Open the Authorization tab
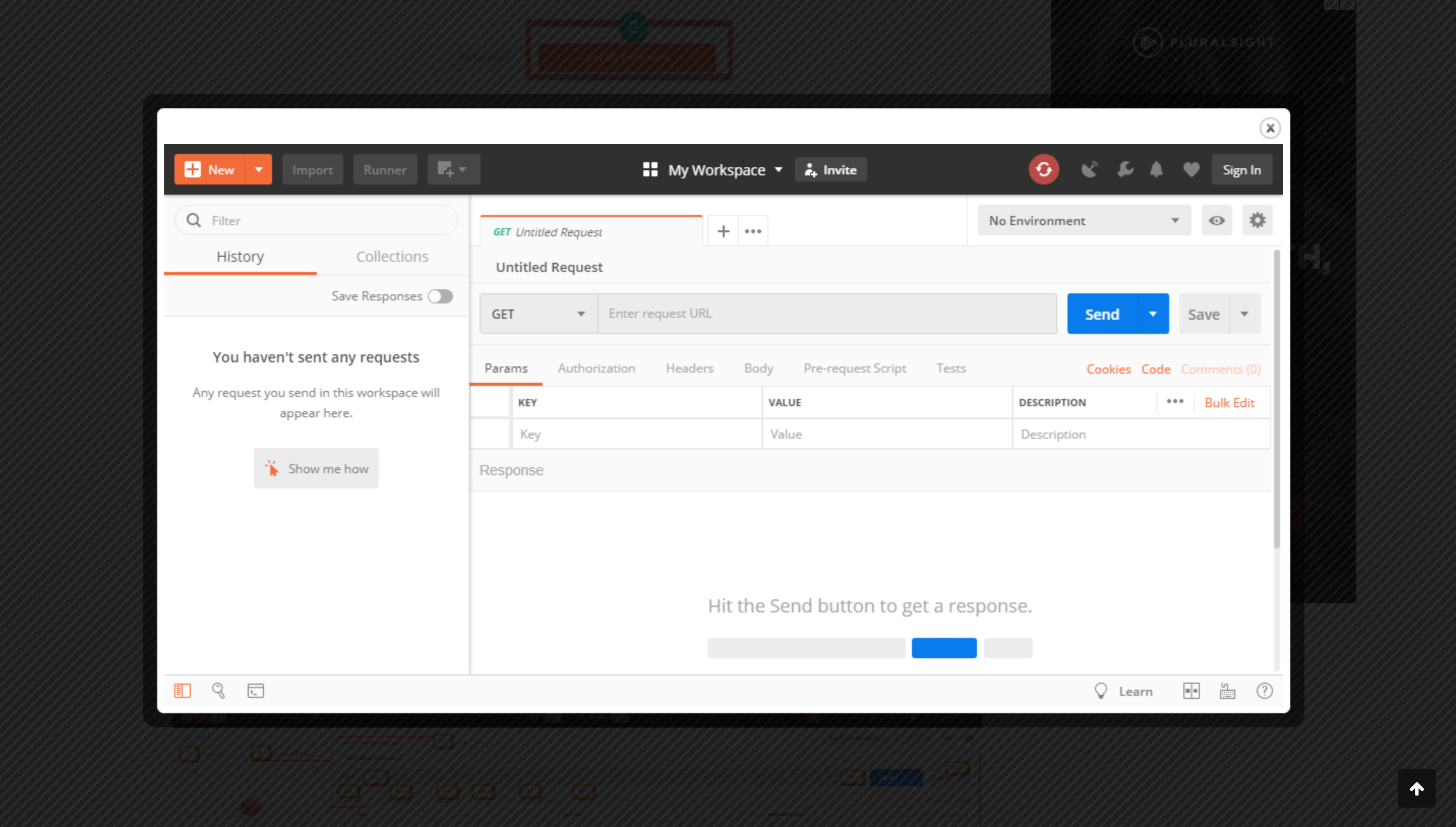The width and height of the screenshot is (1456, 827). (596, 368)
